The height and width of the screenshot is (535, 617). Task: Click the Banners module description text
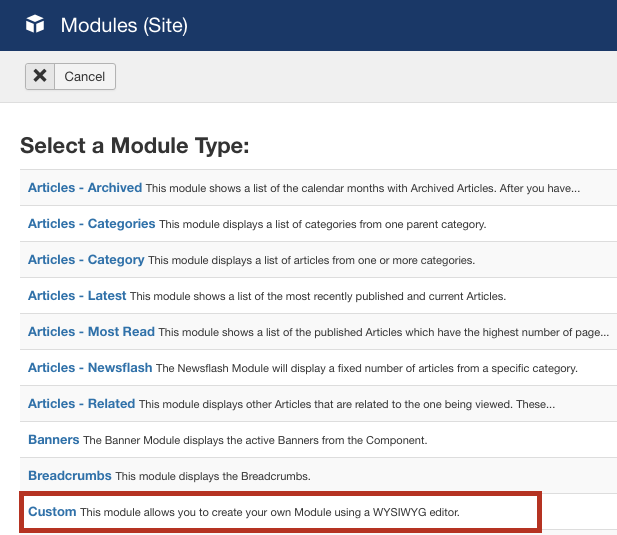(255, 440)
